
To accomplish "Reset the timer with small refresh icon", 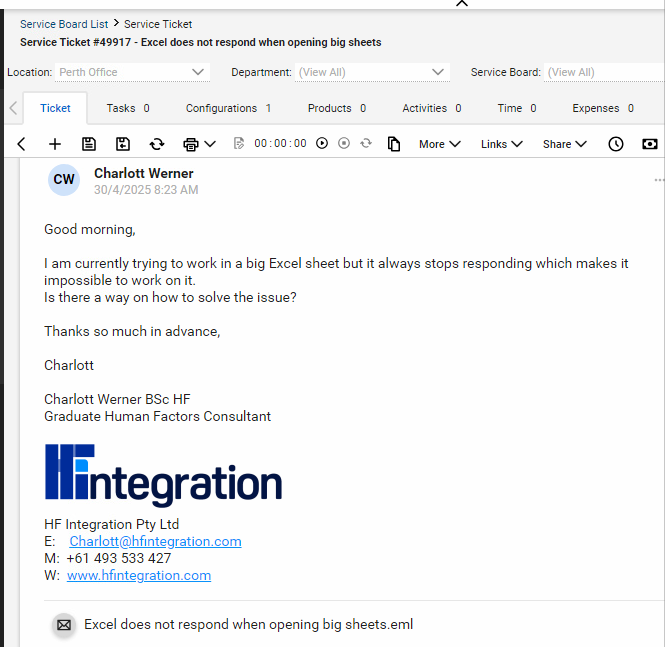I will (366, 143).
